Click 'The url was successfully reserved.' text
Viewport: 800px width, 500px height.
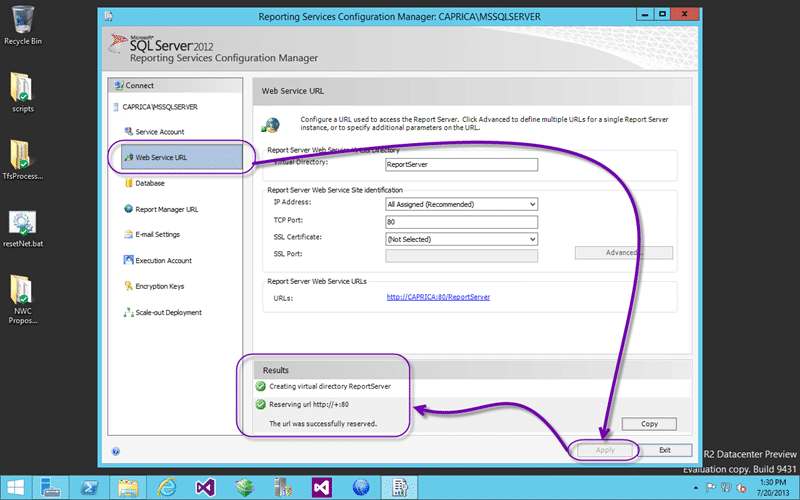point(323,424)
